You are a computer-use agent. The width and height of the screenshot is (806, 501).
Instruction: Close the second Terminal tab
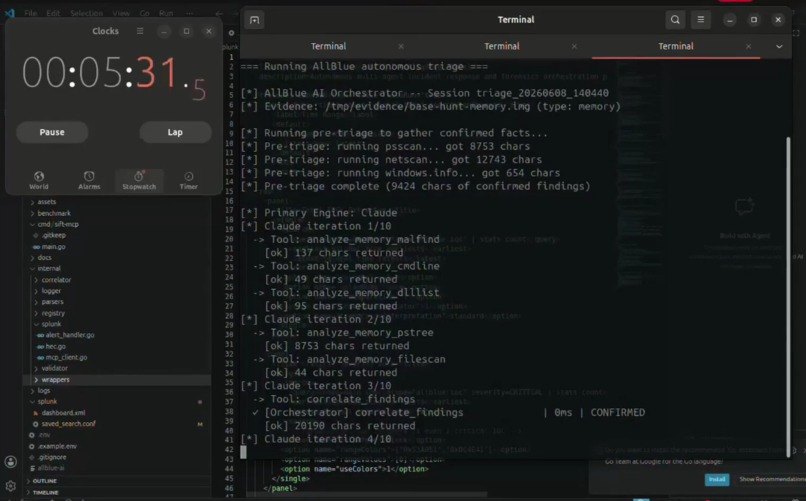(x=574, y=46)
